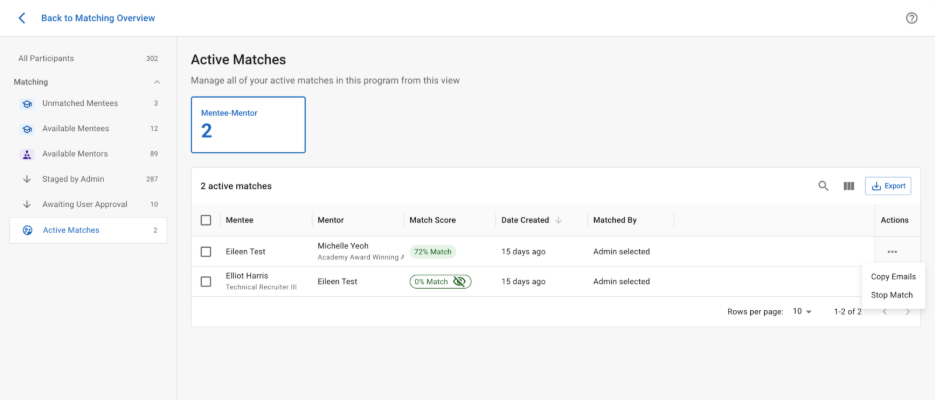Image resolution: width=936 pixels, height=400 pixels.
Task: Click the Unmatched Mentees graduation cap icon
Action: pos(27,104)
